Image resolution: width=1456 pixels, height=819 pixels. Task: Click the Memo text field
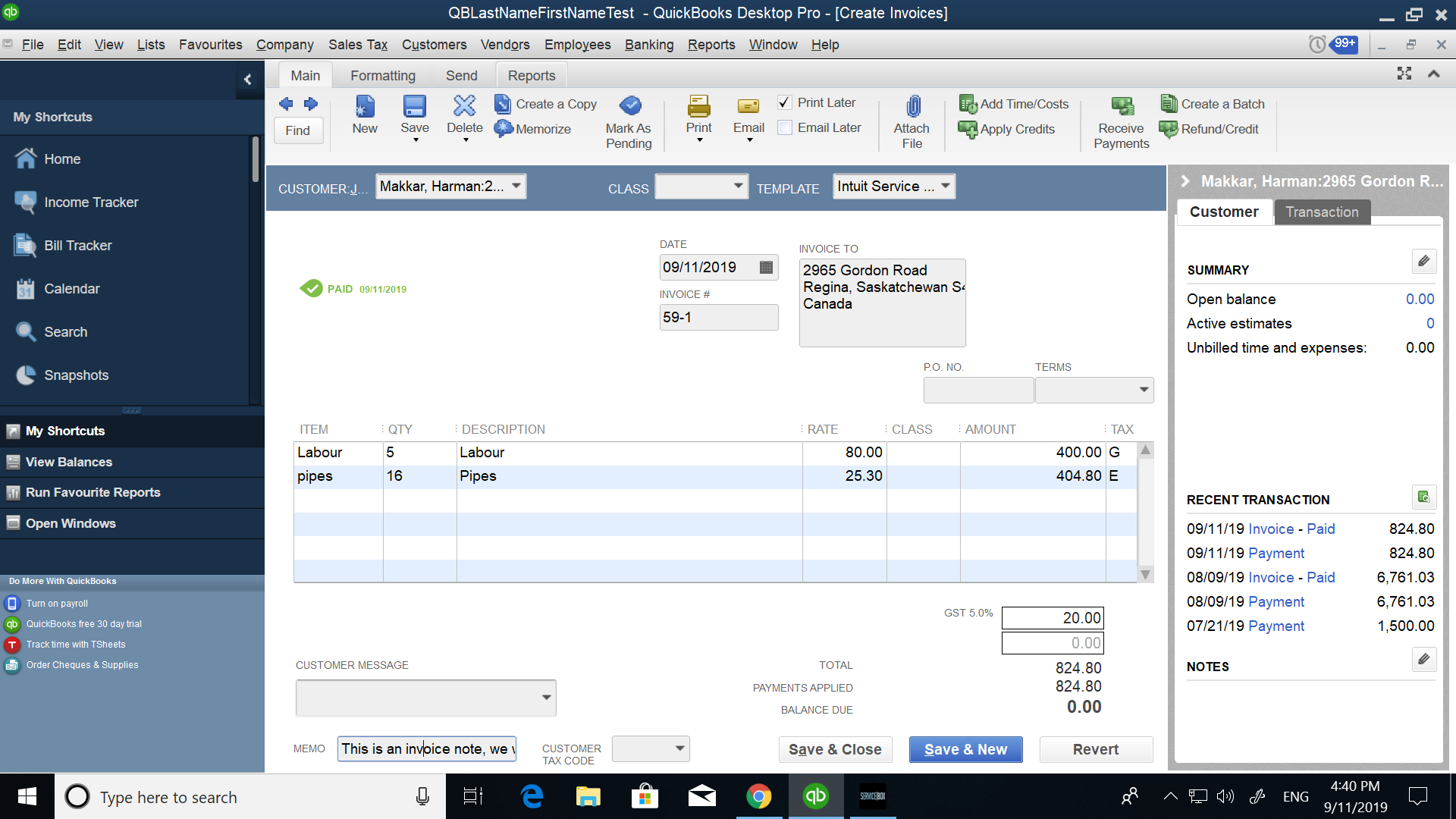click(427, 749)
